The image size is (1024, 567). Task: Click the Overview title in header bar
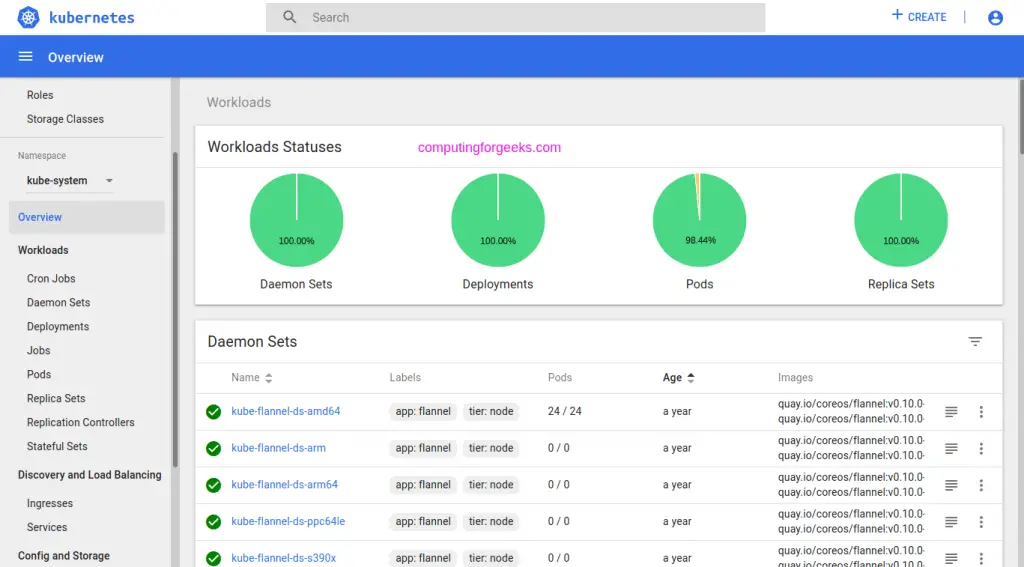76,57
